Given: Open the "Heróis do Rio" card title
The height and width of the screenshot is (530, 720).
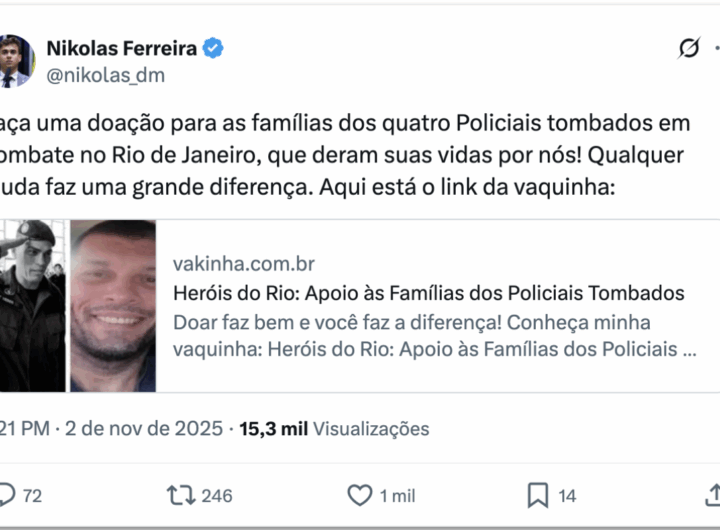Looking at the screenshot, I should pos(428,293).
